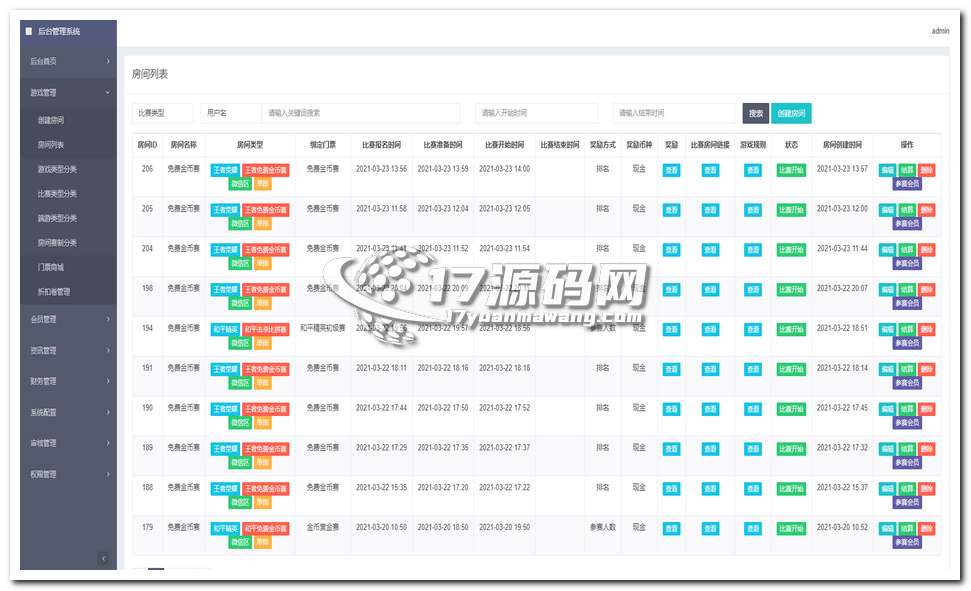Expand the 会员管理 sidebar menu

click(67, 319)
